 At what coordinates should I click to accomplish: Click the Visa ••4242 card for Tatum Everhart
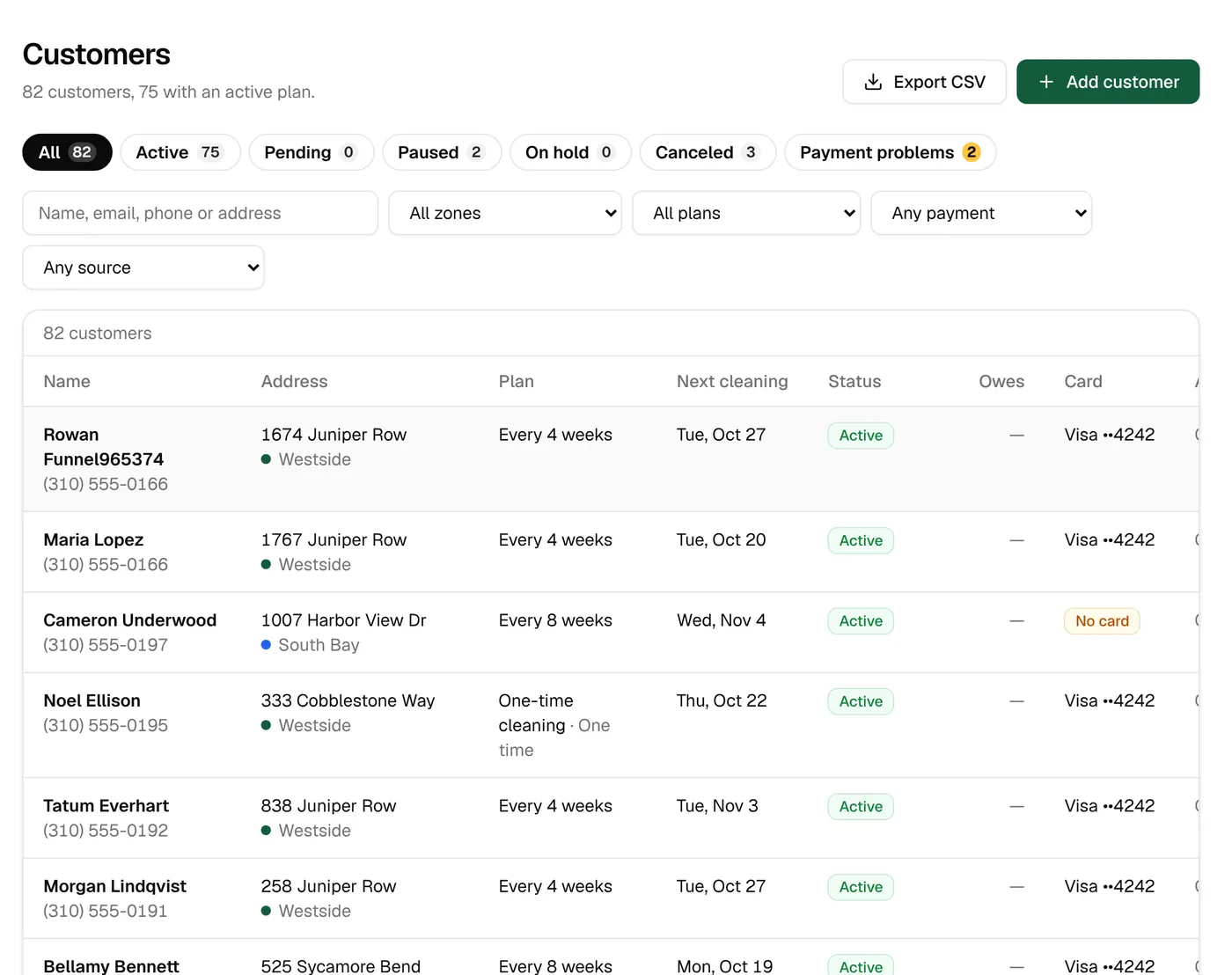1110,806
